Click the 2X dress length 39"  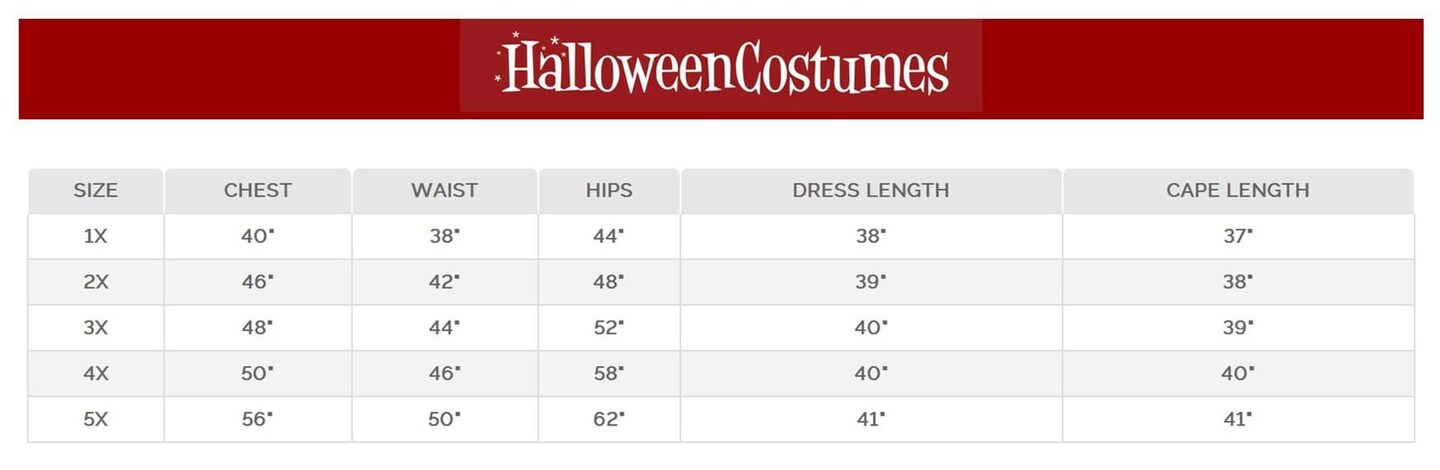[871, 282]
